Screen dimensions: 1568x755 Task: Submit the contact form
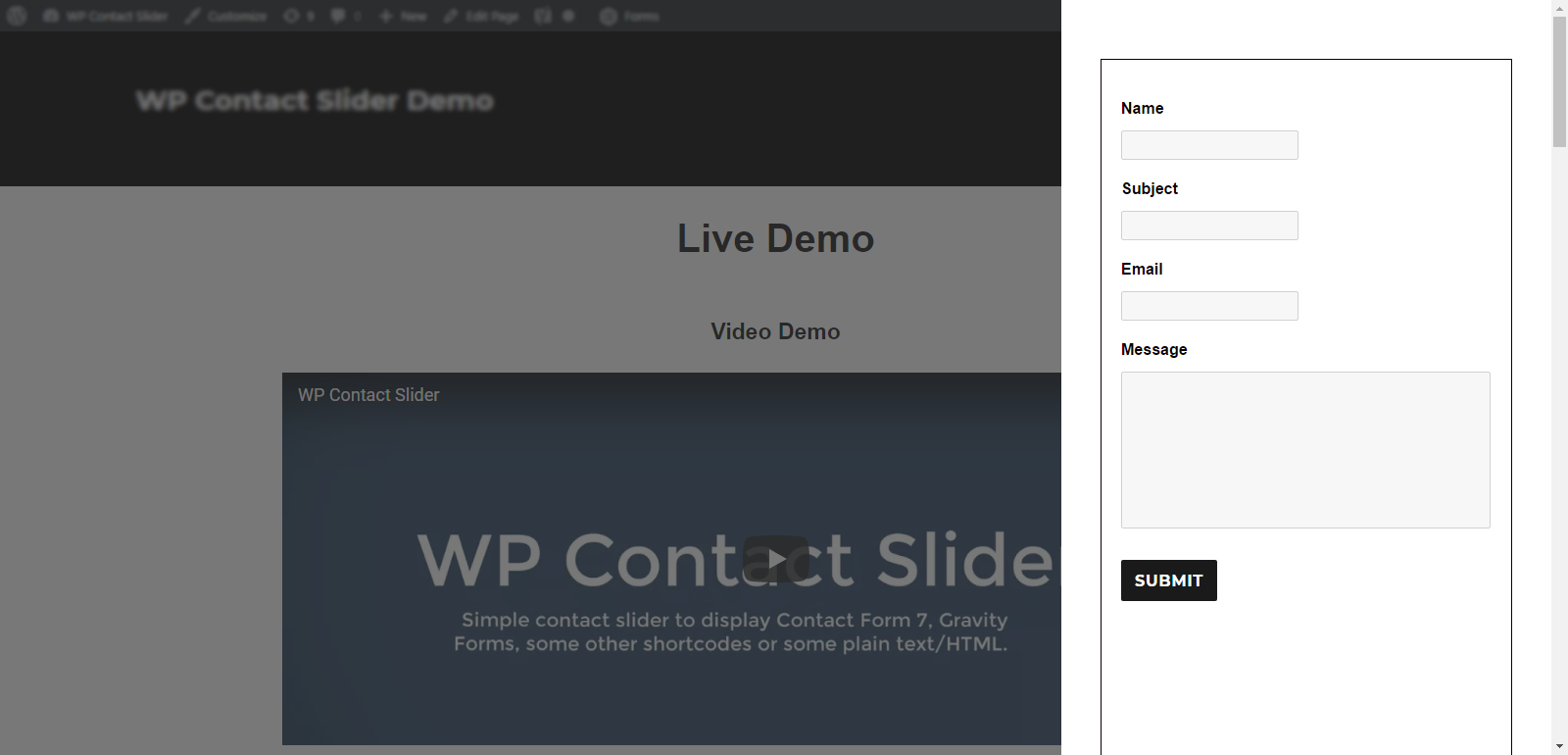(x=1169, y=580)
